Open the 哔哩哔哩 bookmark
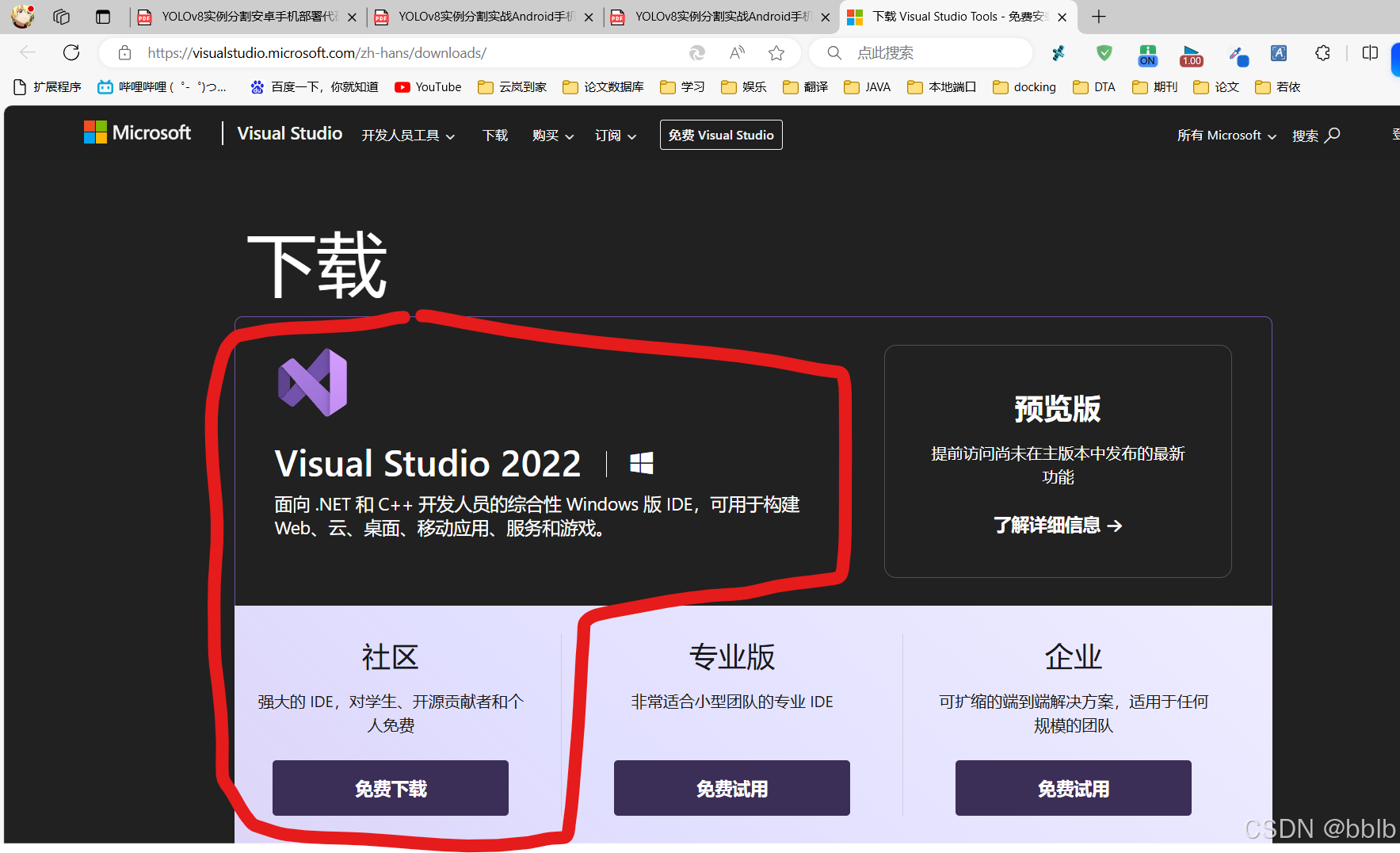 click(162, 87)
